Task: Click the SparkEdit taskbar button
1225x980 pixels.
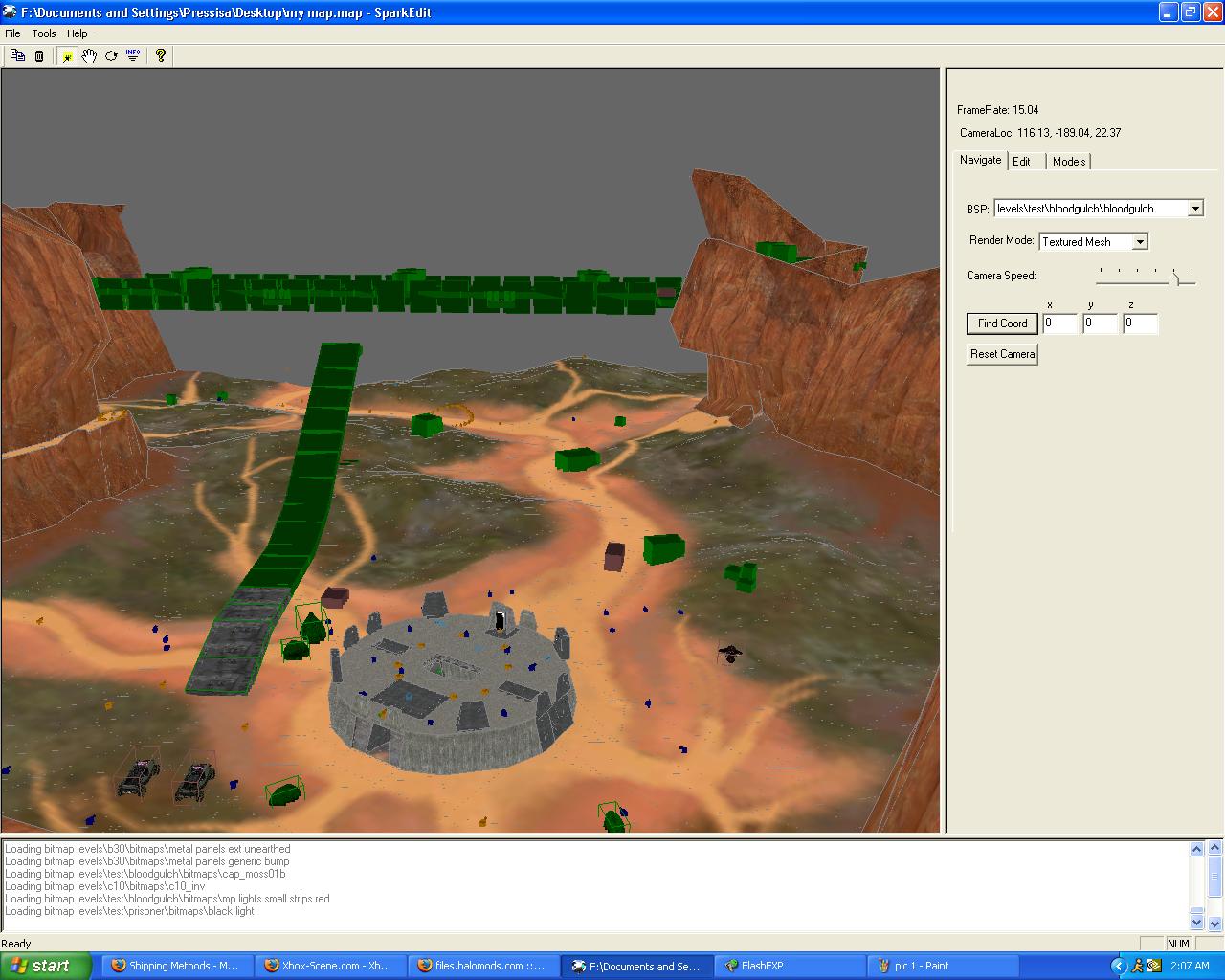Action: click(636, 966)
